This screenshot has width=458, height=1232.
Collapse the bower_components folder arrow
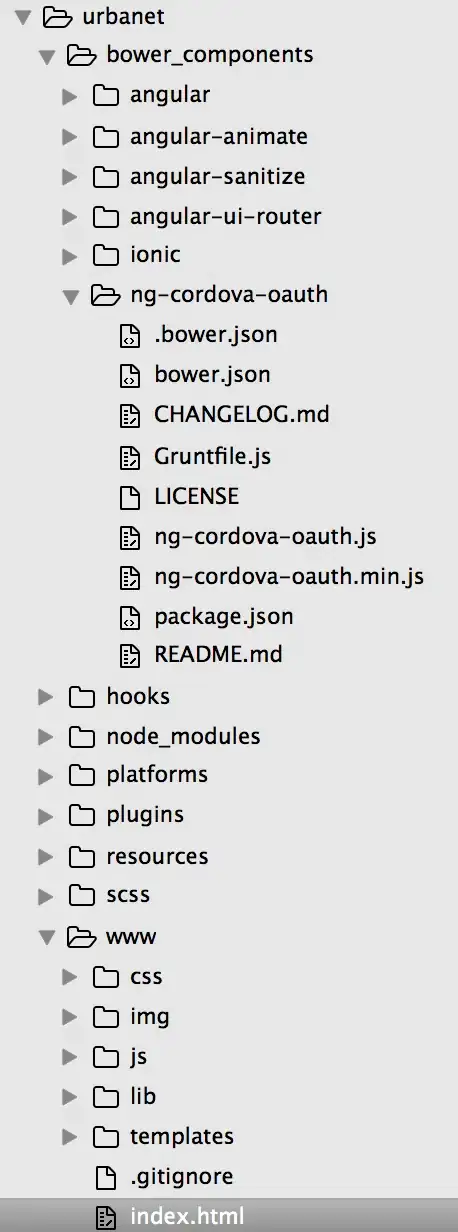point(46,57)
